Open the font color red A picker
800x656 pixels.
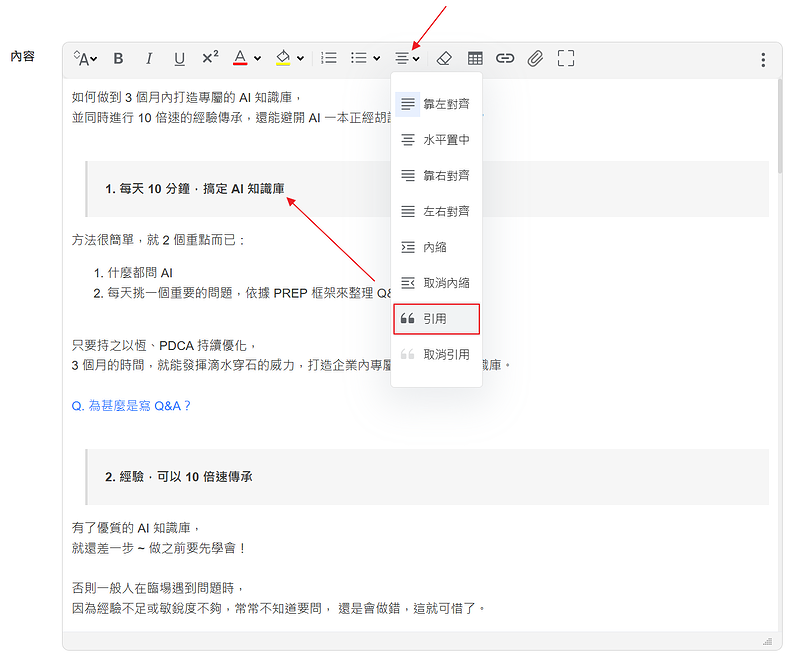pos(246,59)
